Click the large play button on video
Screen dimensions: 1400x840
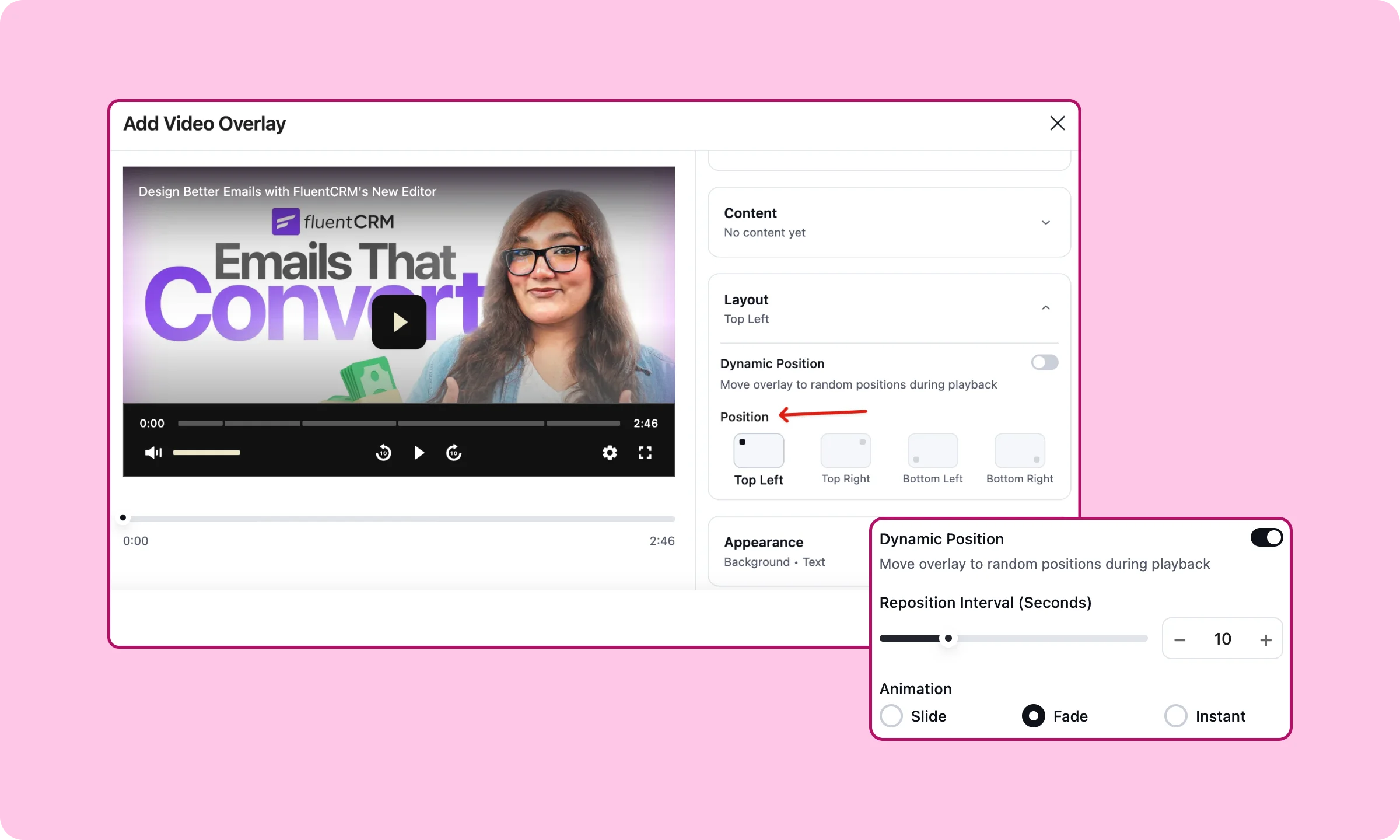pyautogui.click(x=399, y=321)
